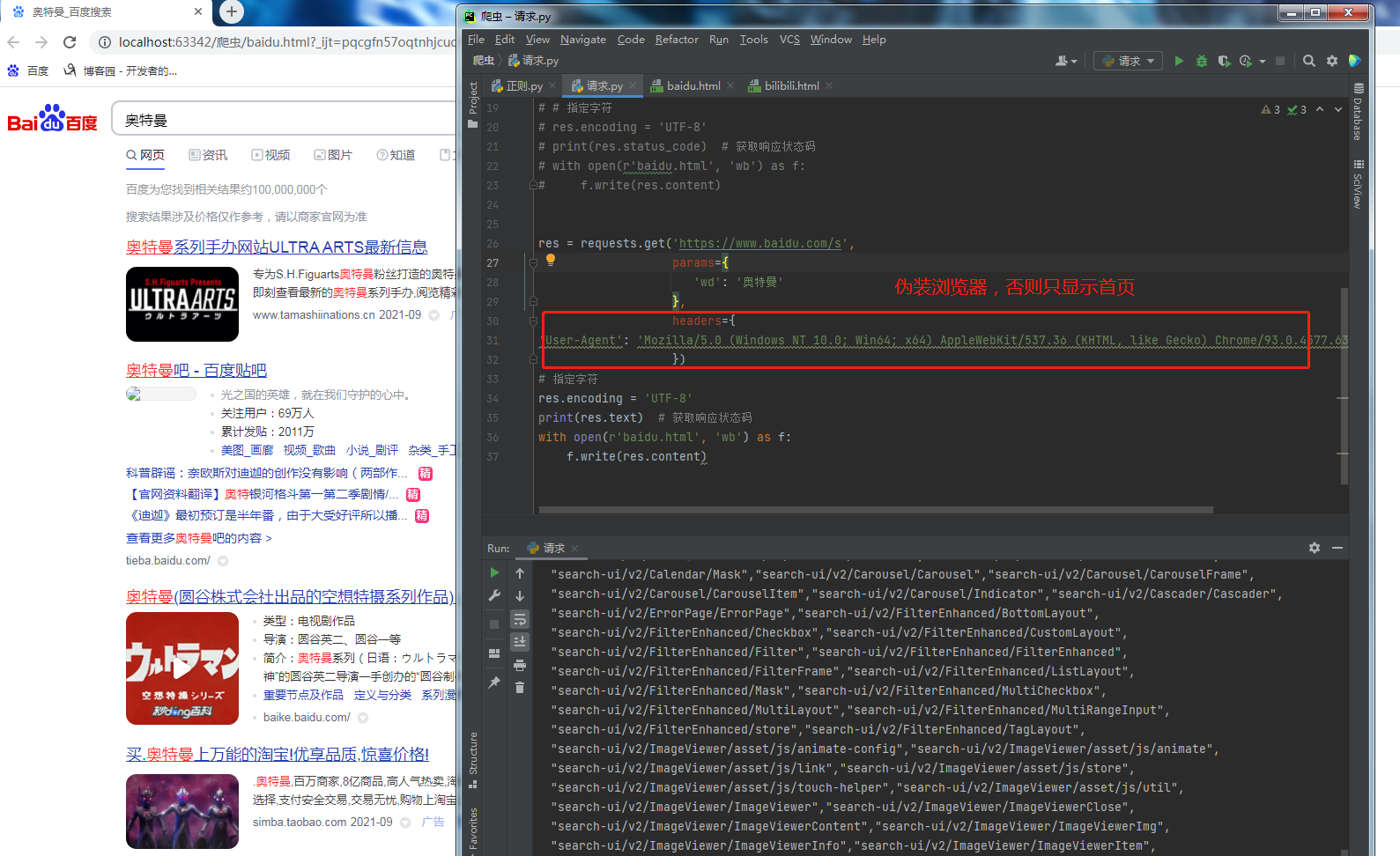Click the profiler run icon in toolbar
The width and height of the screenshot is (1400, 856).
(1246, 61)
